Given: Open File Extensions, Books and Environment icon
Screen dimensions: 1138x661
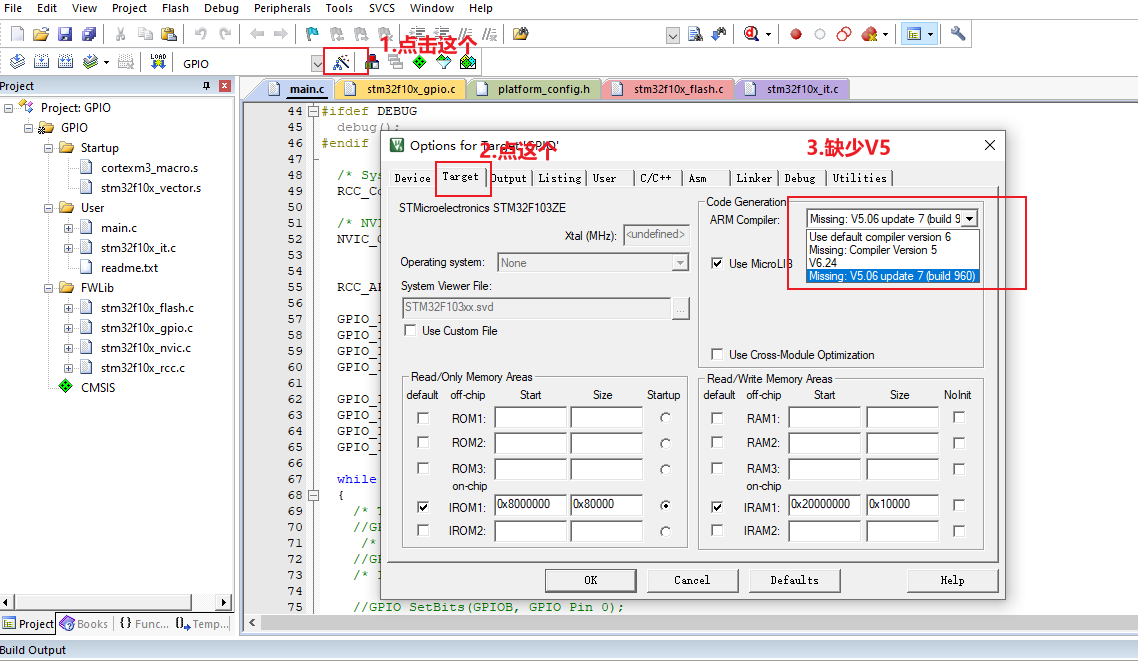Looking at the screenshot, I should 372,62.
